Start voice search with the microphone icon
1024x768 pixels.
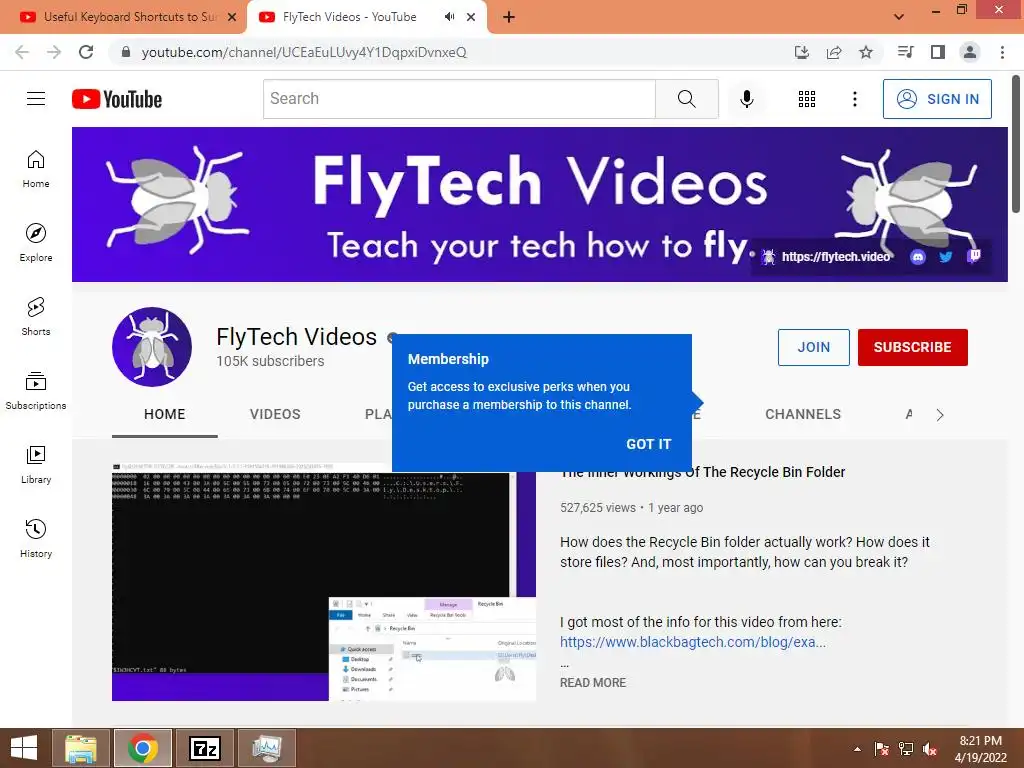(x=746, y=99)
